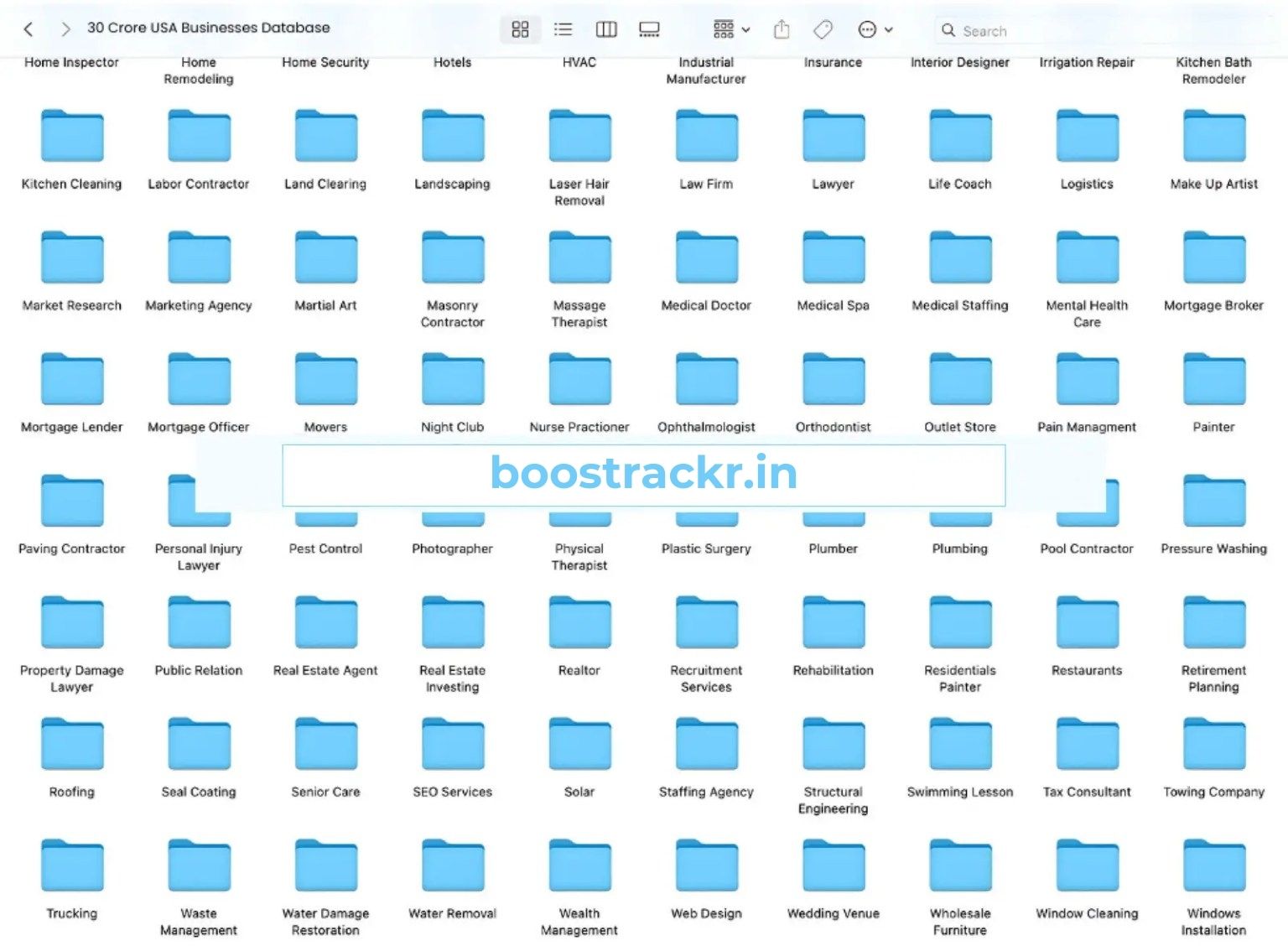
Task: Click the Tags icon in toolbar
Action: [823, 30]
